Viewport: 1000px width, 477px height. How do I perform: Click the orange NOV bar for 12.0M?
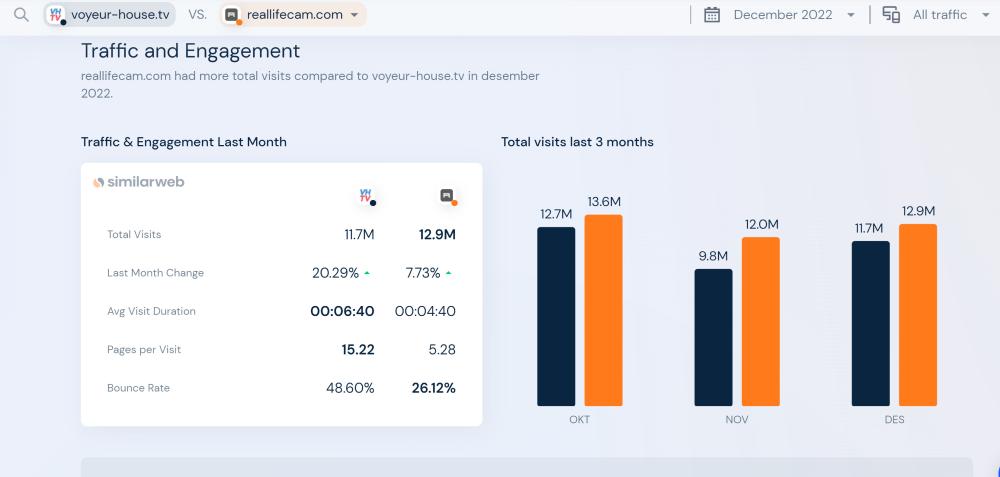pyautogui.click(x=760, y=321)
